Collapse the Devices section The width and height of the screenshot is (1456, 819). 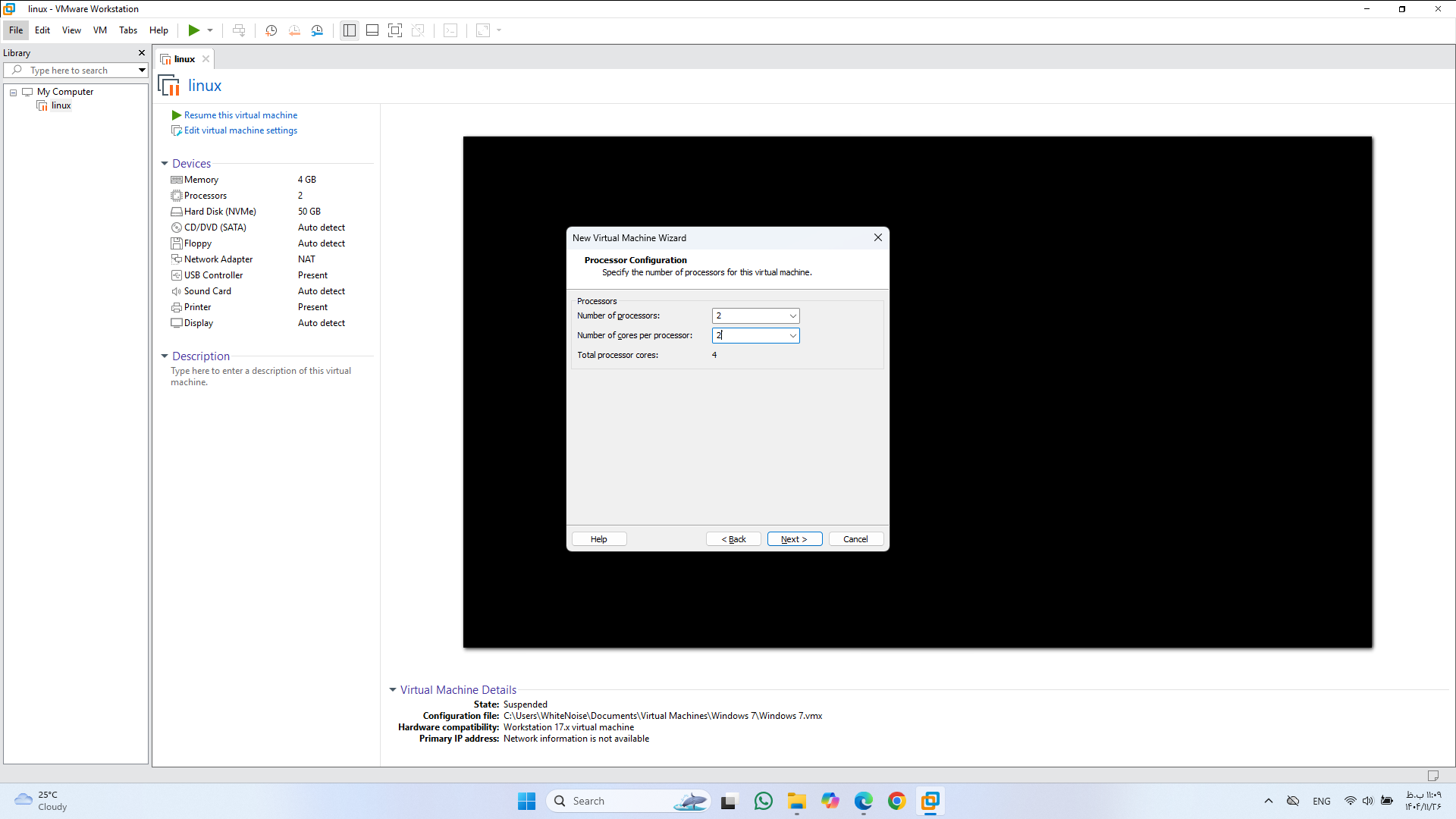coord(165,164)
